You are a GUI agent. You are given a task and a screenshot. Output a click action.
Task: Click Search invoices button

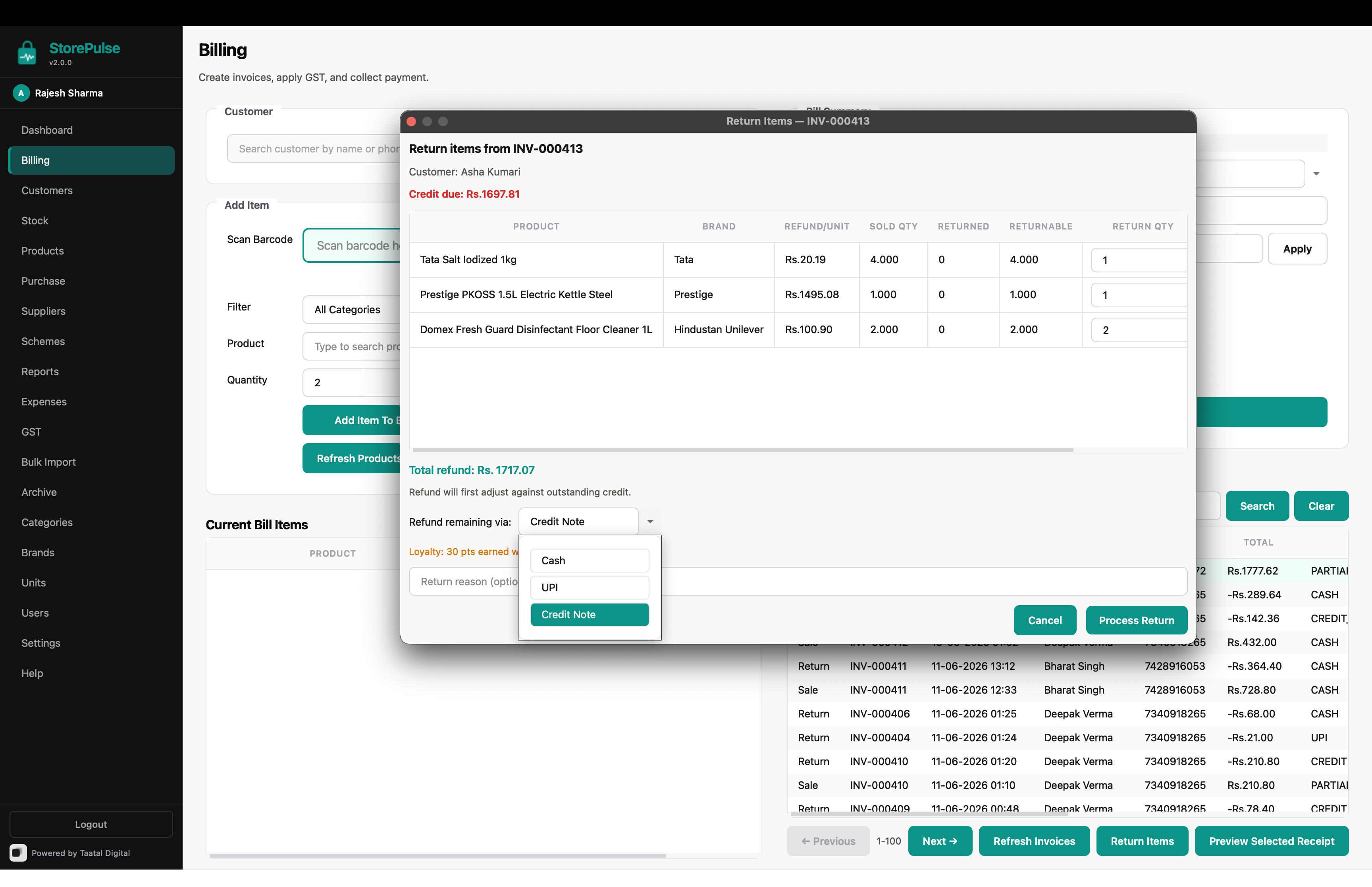pyautogui.click(x=1257, y=506)
